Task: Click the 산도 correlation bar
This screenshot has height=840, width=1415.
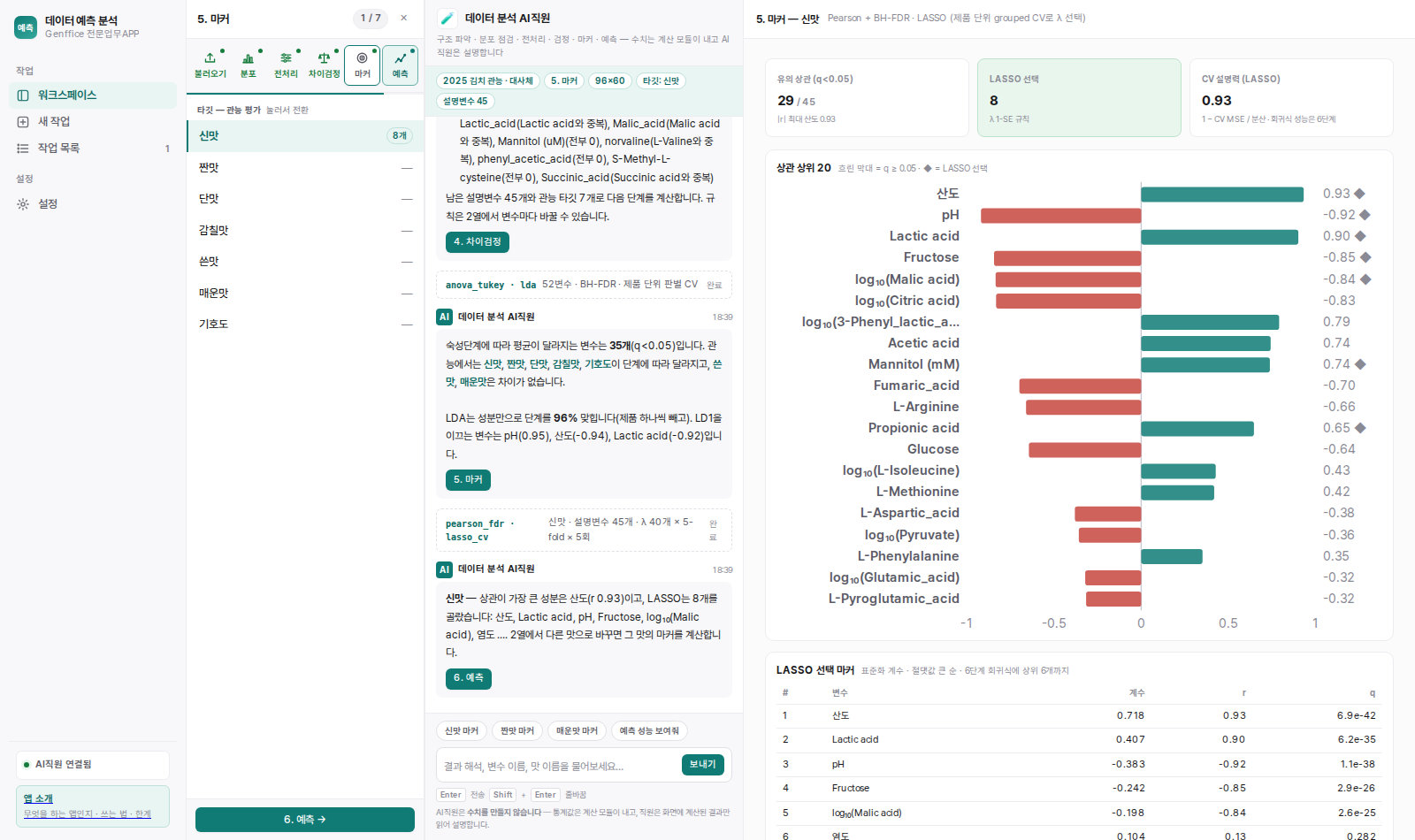Action: [1222, 194]
